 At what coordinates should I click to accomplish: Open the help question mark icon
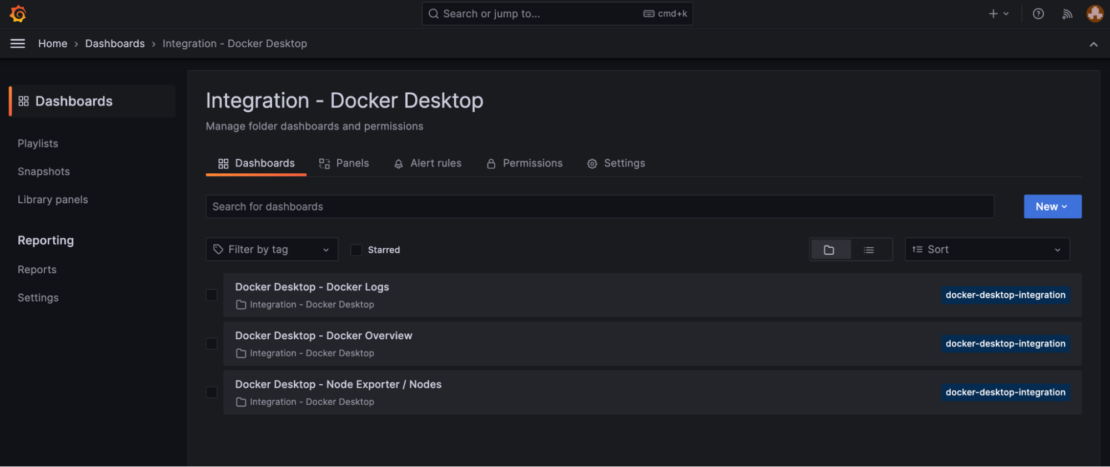(1038, 14)
